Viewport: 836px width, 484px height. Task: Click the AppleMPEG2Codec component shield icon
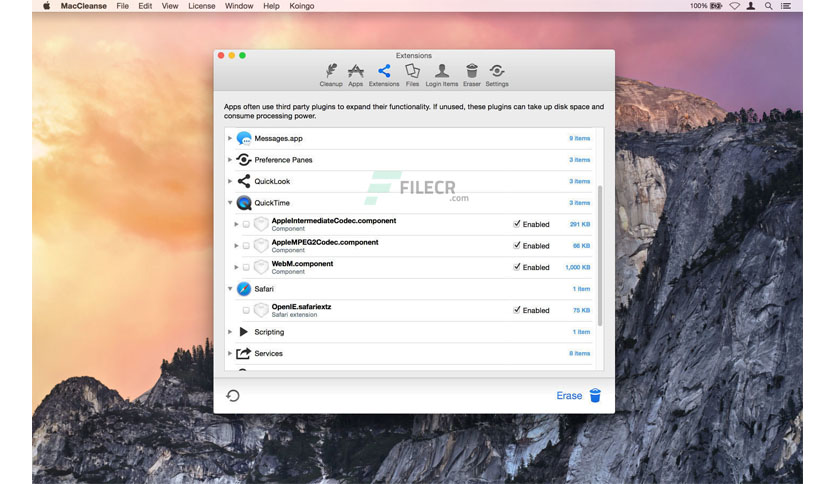point(261,246)
